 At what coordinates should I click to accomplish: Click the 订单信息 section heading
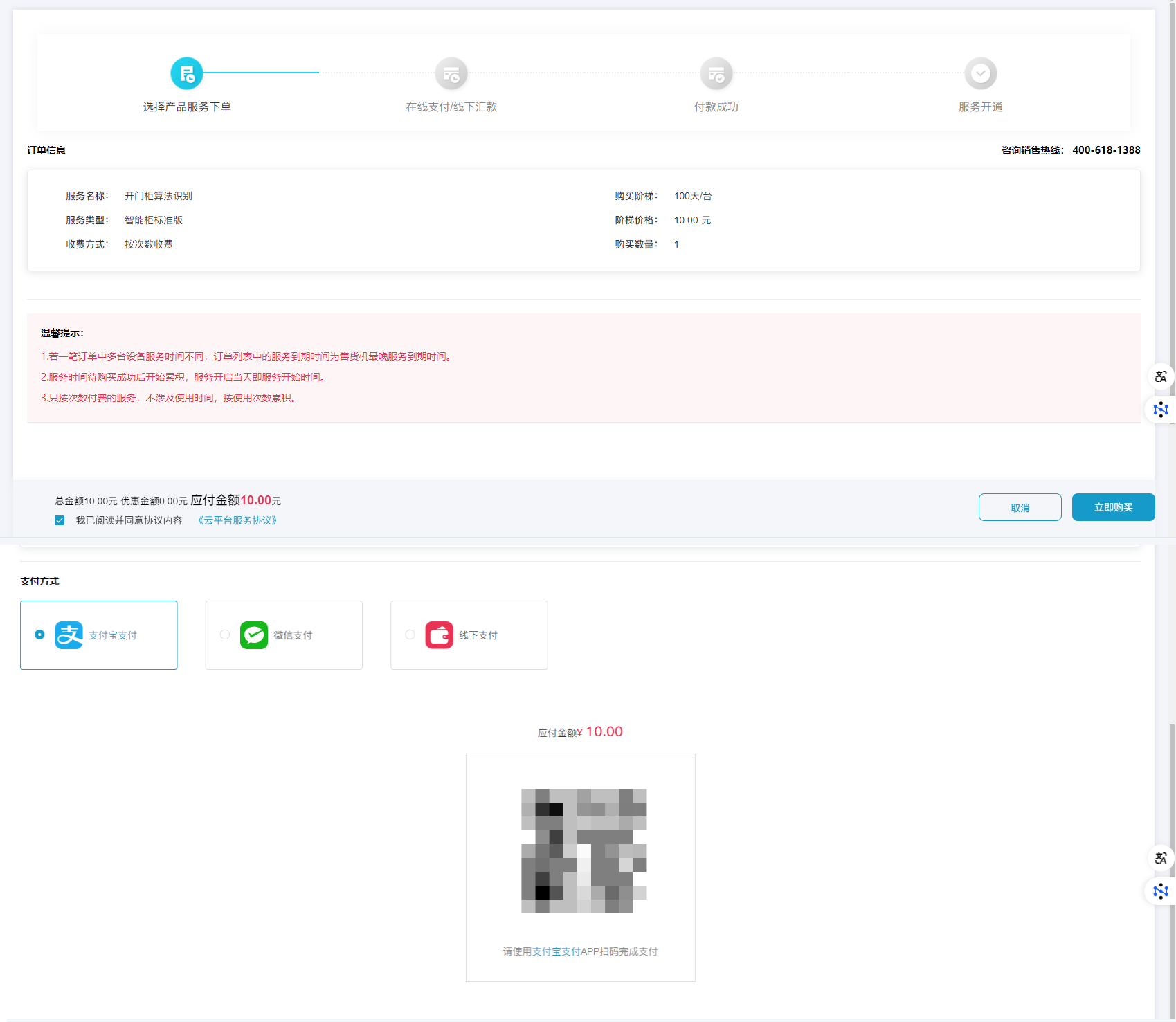click(46, 150)
